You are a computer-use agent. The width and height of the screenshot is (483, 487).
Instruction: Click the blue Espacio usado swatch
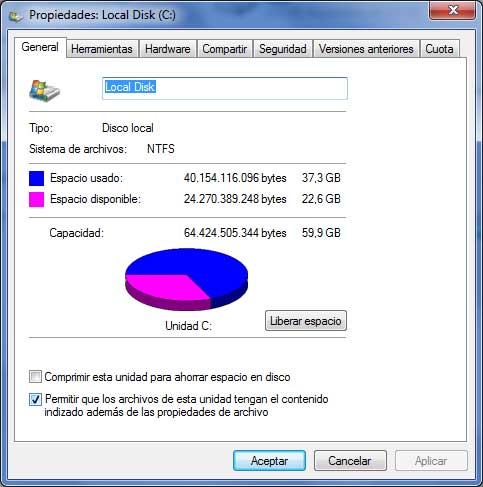pyautogui.click(x=36, y=178)
